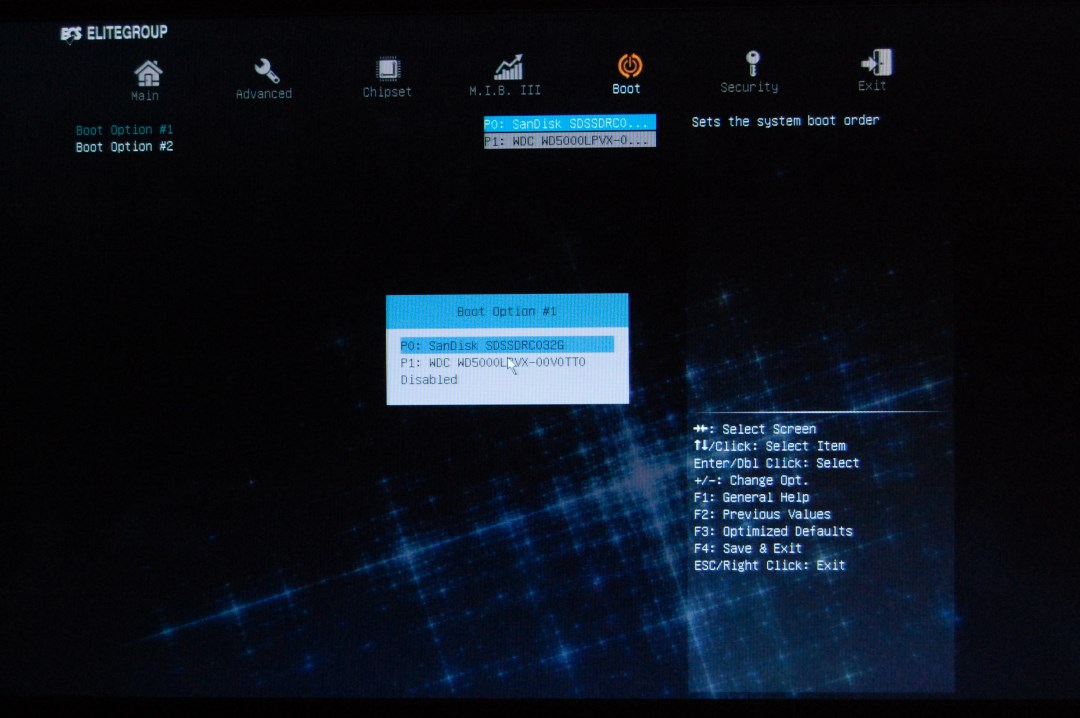1080x718 pixels.
Task: Go to the Chipset tab label
Action: click(x=387, y=92)
